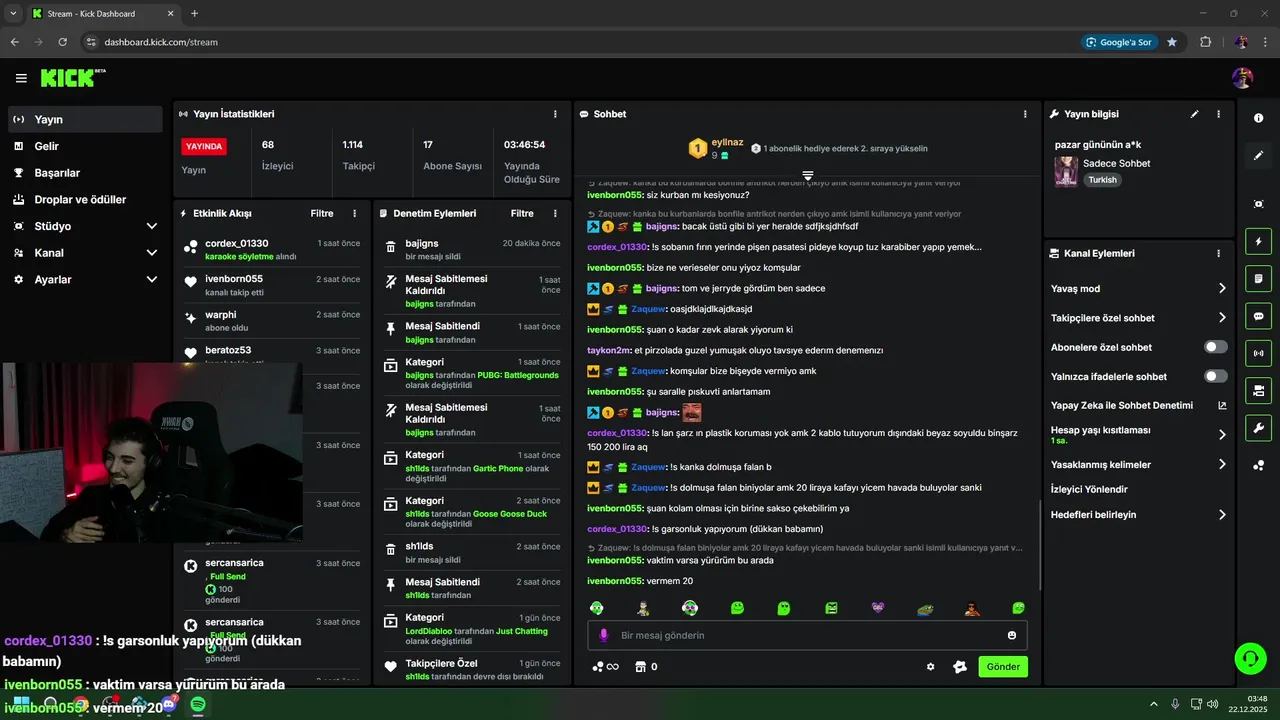Screen dimensions: 1280x720
Task: Open Discord from the taskbar
Action: pyautogui.click(x=168, y=704)
